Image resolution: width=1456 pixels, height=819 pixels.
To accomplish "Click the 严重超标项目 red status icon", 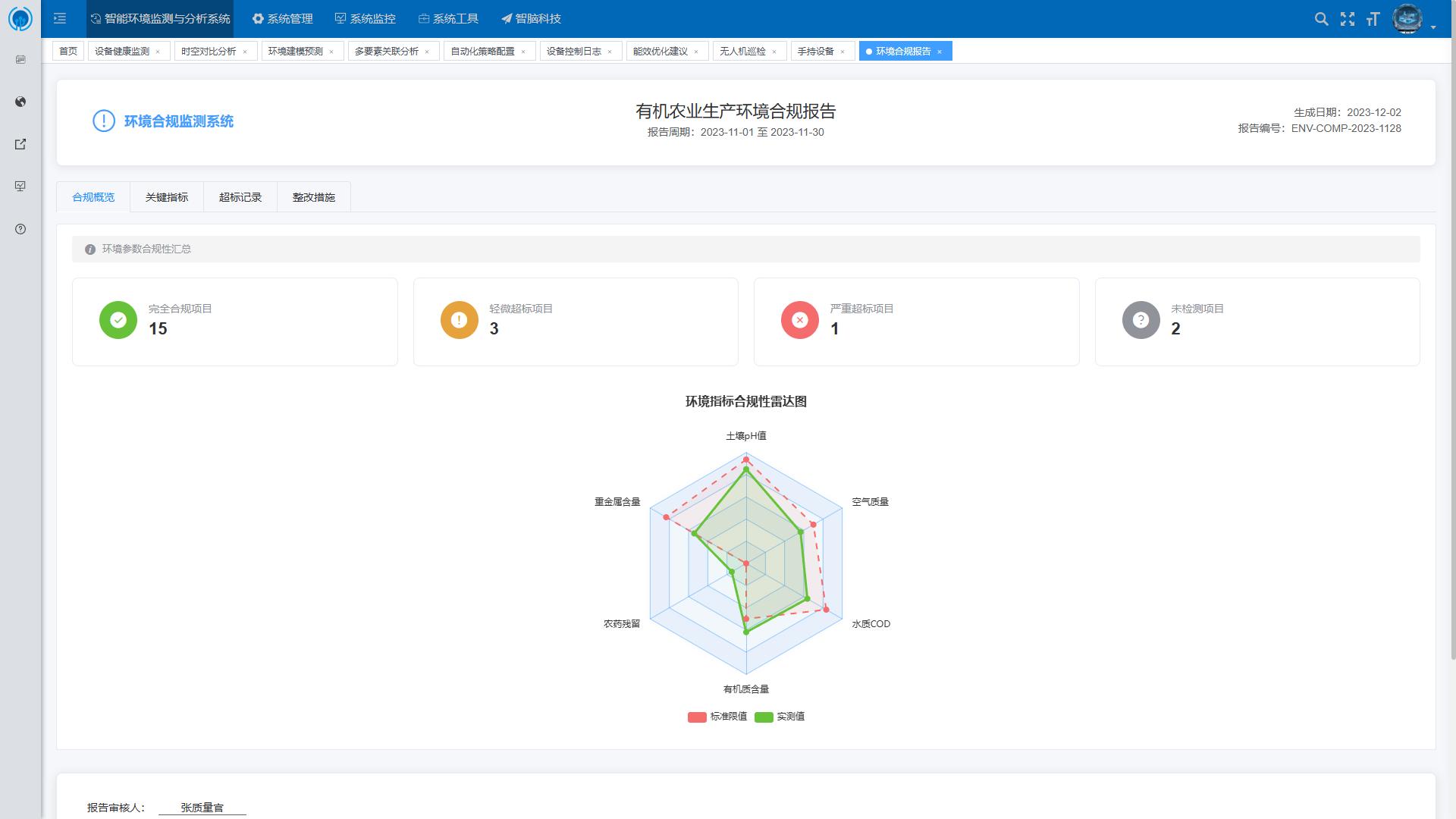I will click(799, 320).
